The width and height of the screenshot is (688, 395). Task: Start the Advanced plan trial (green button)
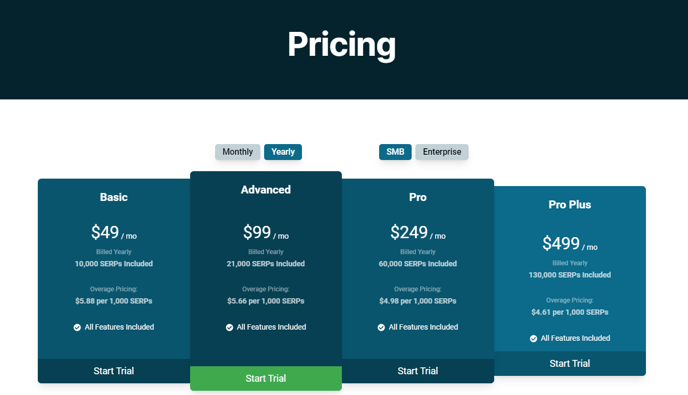(266, 378)
